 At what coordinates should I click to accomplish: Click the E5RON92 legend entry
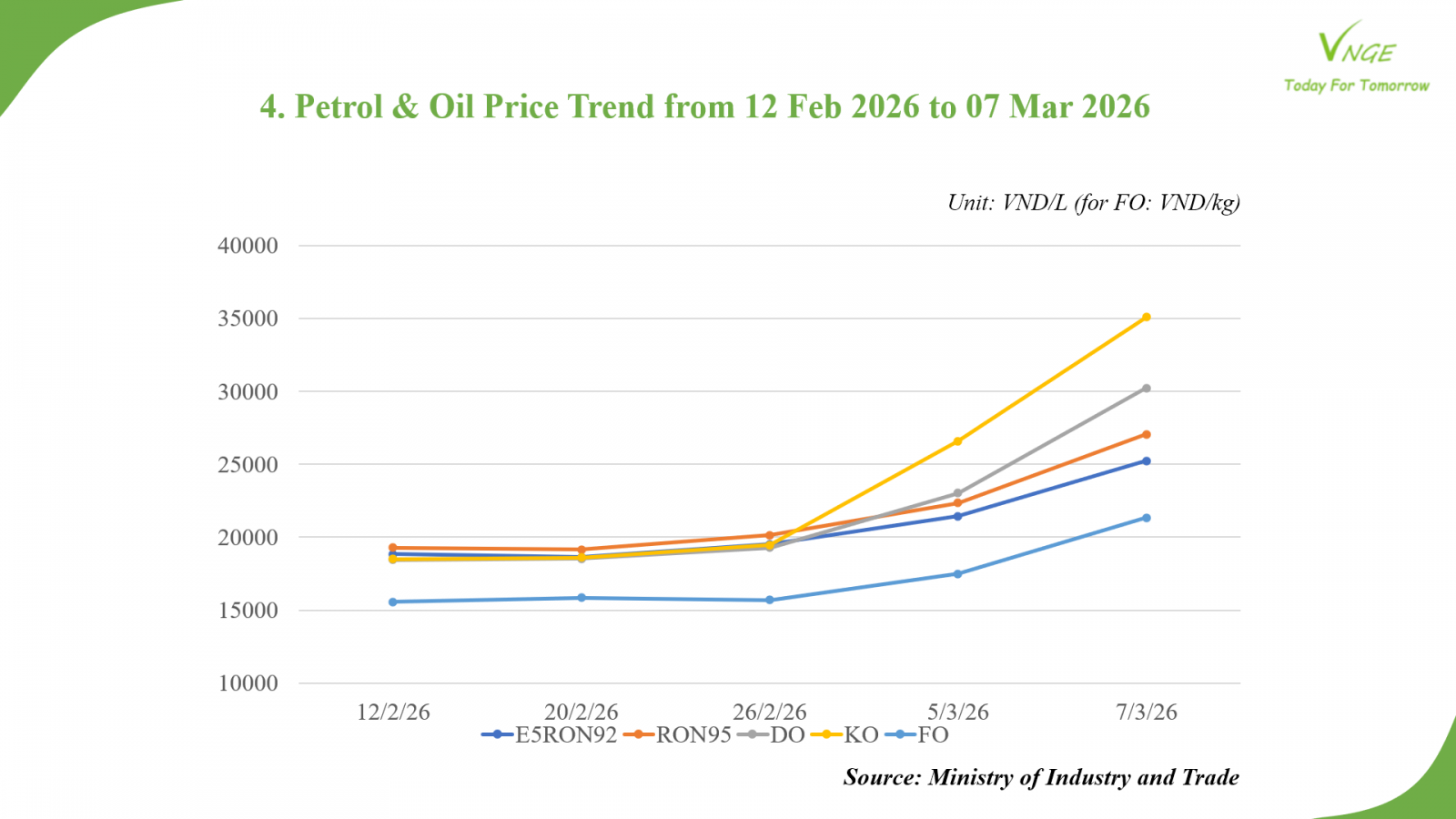551,735
